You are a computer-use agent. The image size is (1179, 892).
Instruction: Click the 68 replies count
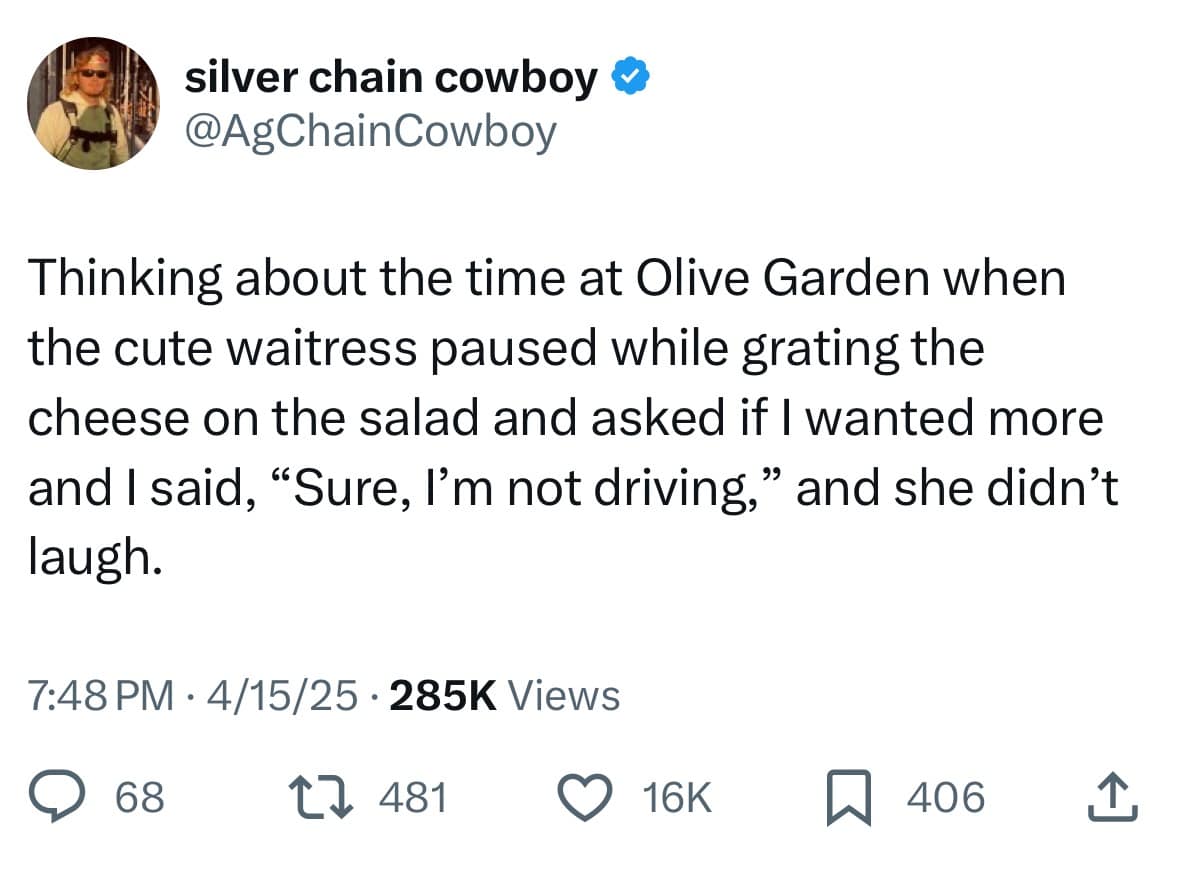tap(141, 798)
